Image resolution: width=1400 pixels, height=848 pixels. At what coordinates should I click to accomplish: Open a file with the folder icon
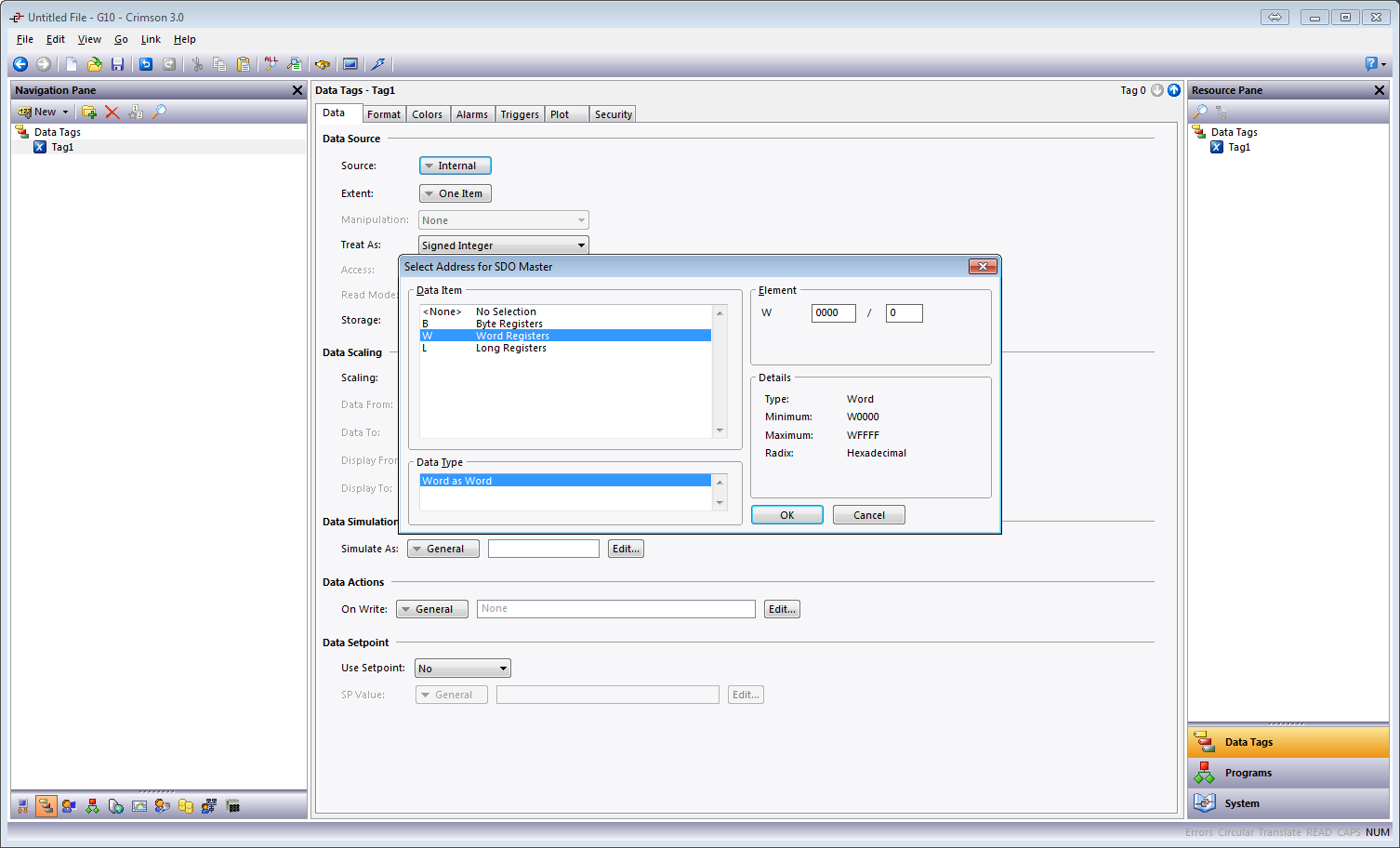[x=95, y=64]
